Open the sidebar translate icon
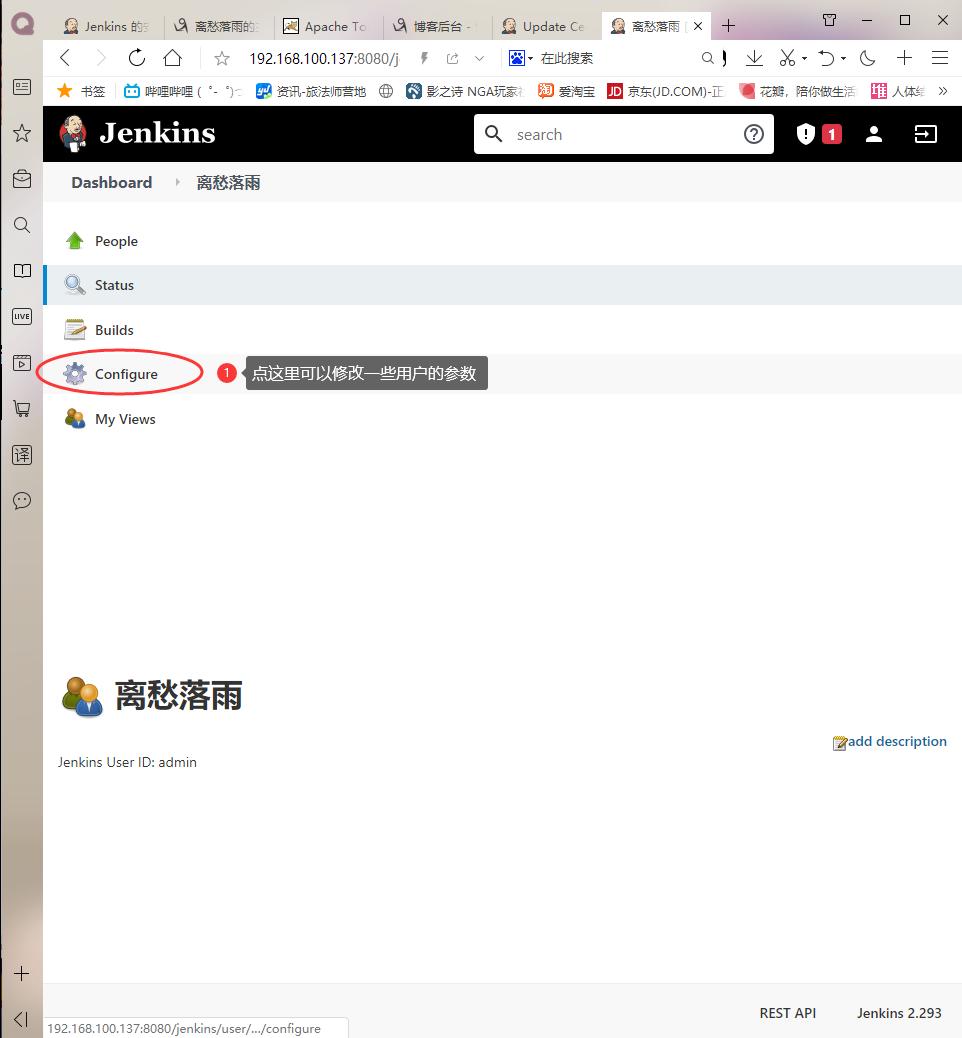The height and width of the screenshot is (1038, 962). point(22,455)
